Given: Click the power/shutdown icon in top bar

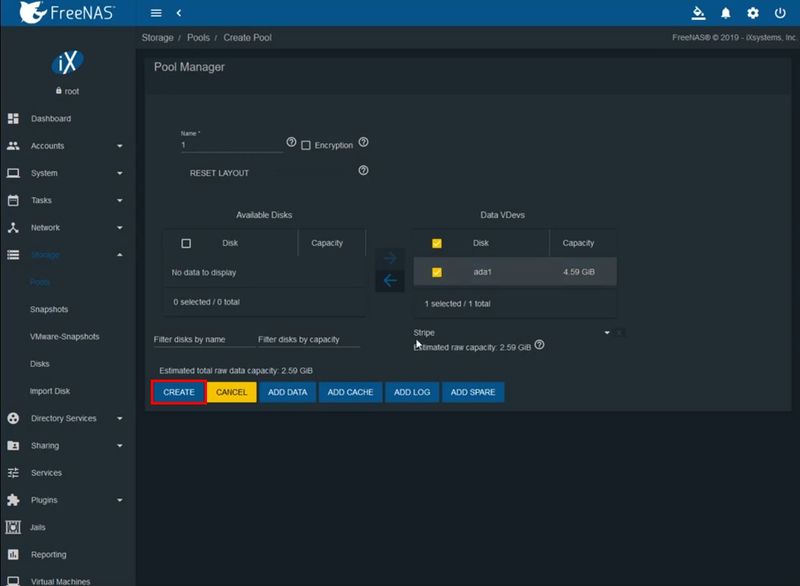Looking at the screenshot, I should point(779,13).
